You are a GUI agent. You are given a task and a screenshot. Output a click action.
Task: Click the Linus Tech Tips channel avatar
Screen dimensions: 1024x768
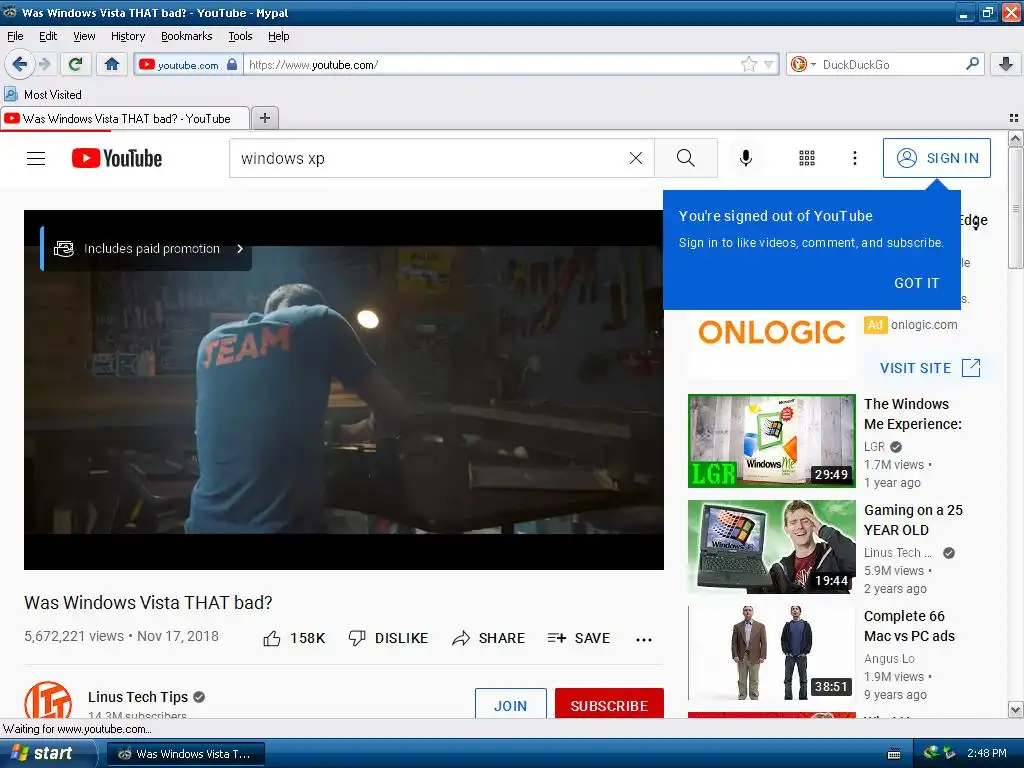pos(48,700)
